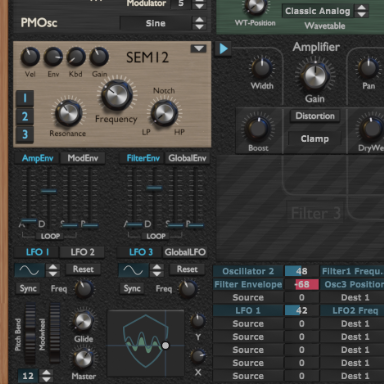Click the XY pad Y knob

click(x=198, y=321)
